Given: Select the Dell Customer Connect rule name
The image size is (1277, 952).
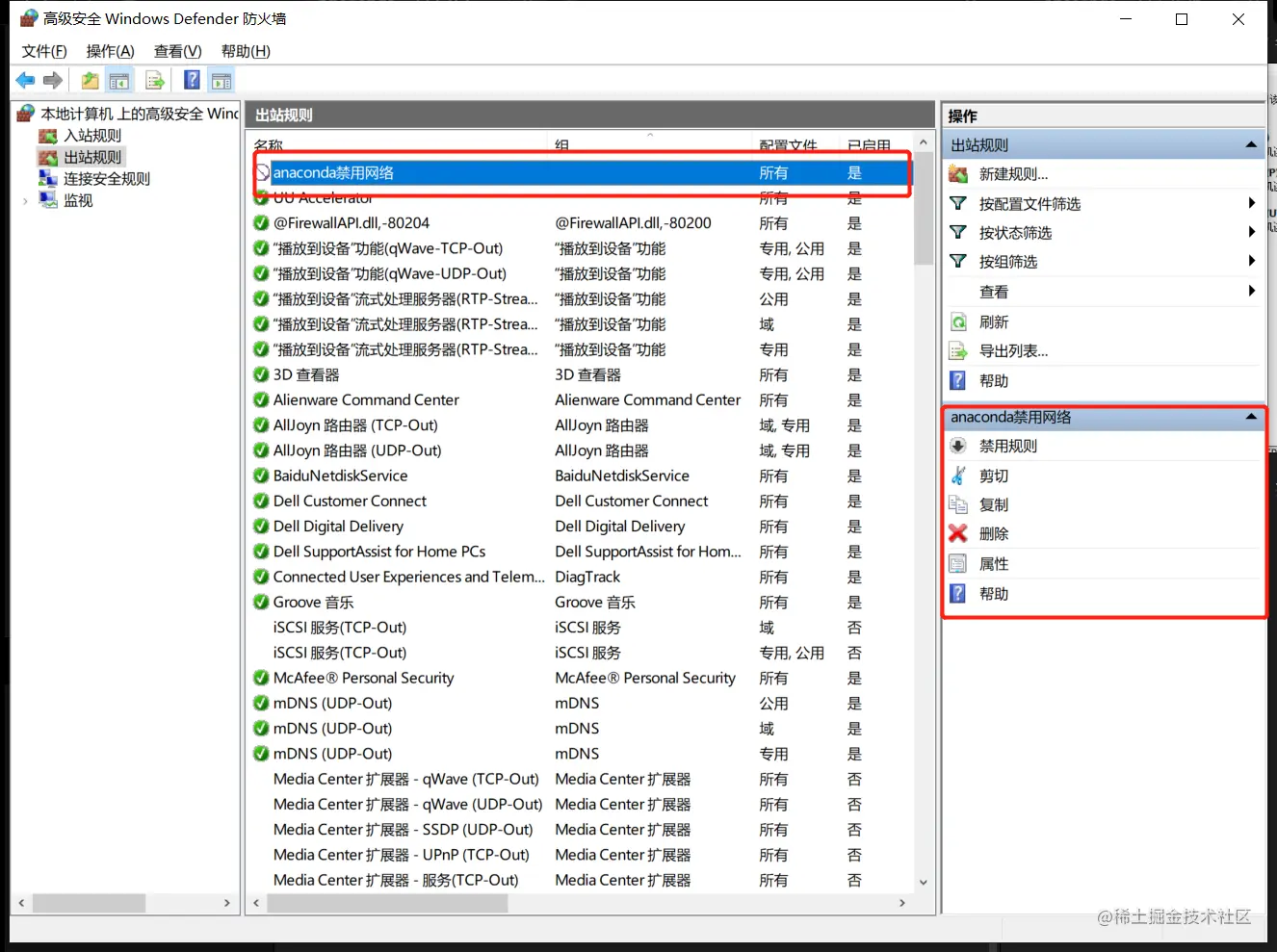Looking at the screenshot, I should coord(350,501).
